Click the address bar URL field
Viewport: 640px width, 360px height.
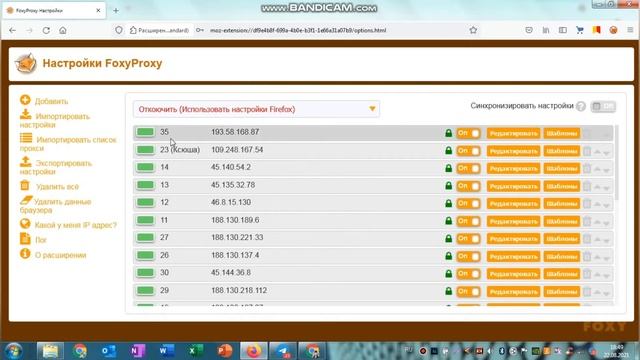pos(298,30)
